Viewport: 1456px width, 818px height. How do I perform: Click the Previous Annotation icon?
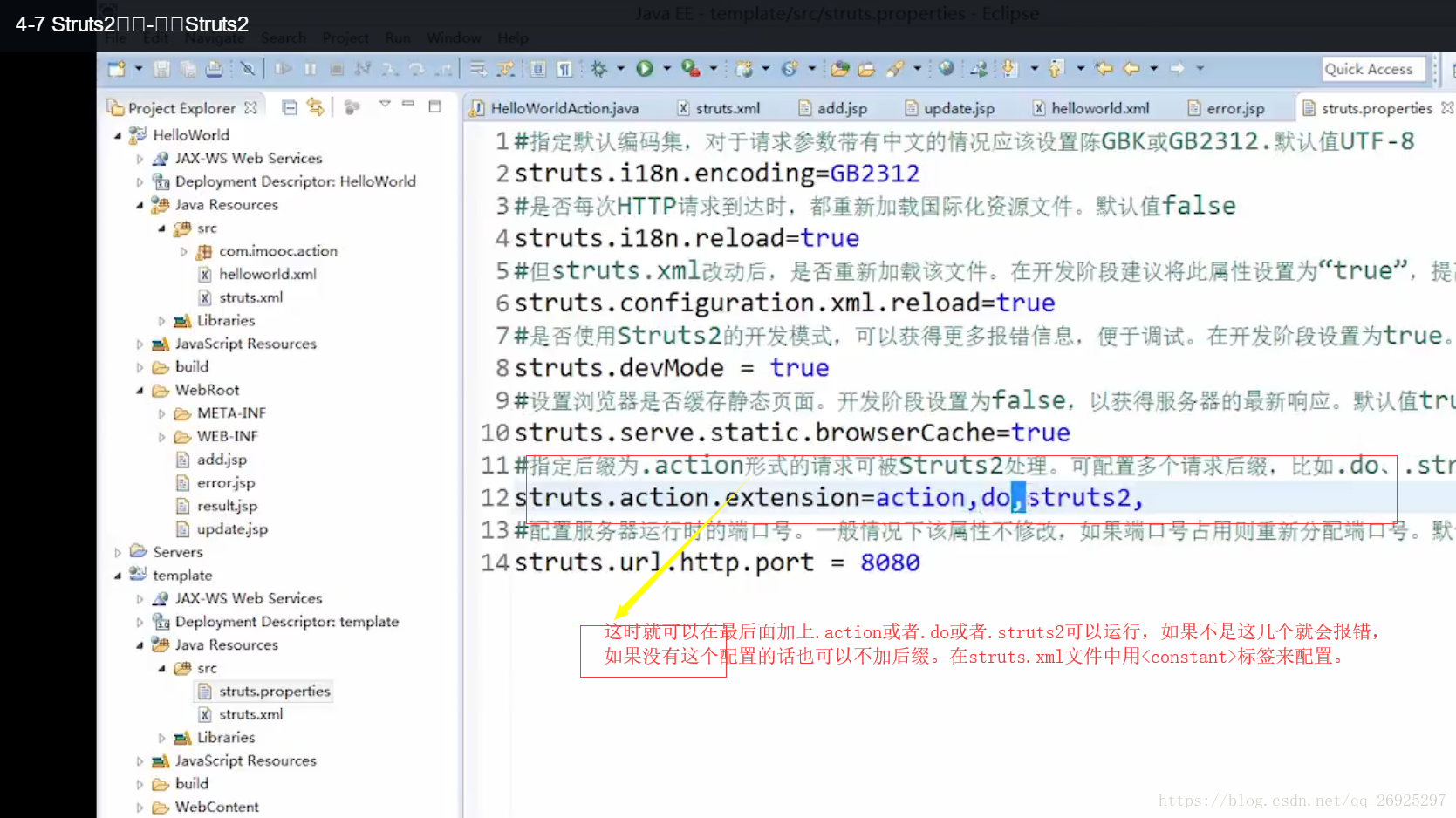1056,68
